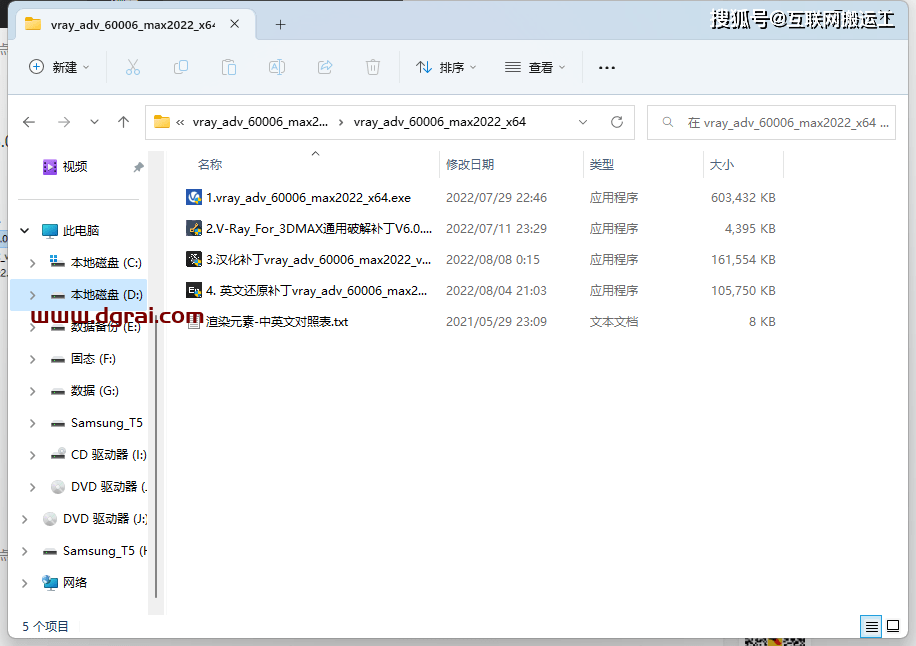Sort by 修改日期 column header
916x646 pixels.
[470, 165]
